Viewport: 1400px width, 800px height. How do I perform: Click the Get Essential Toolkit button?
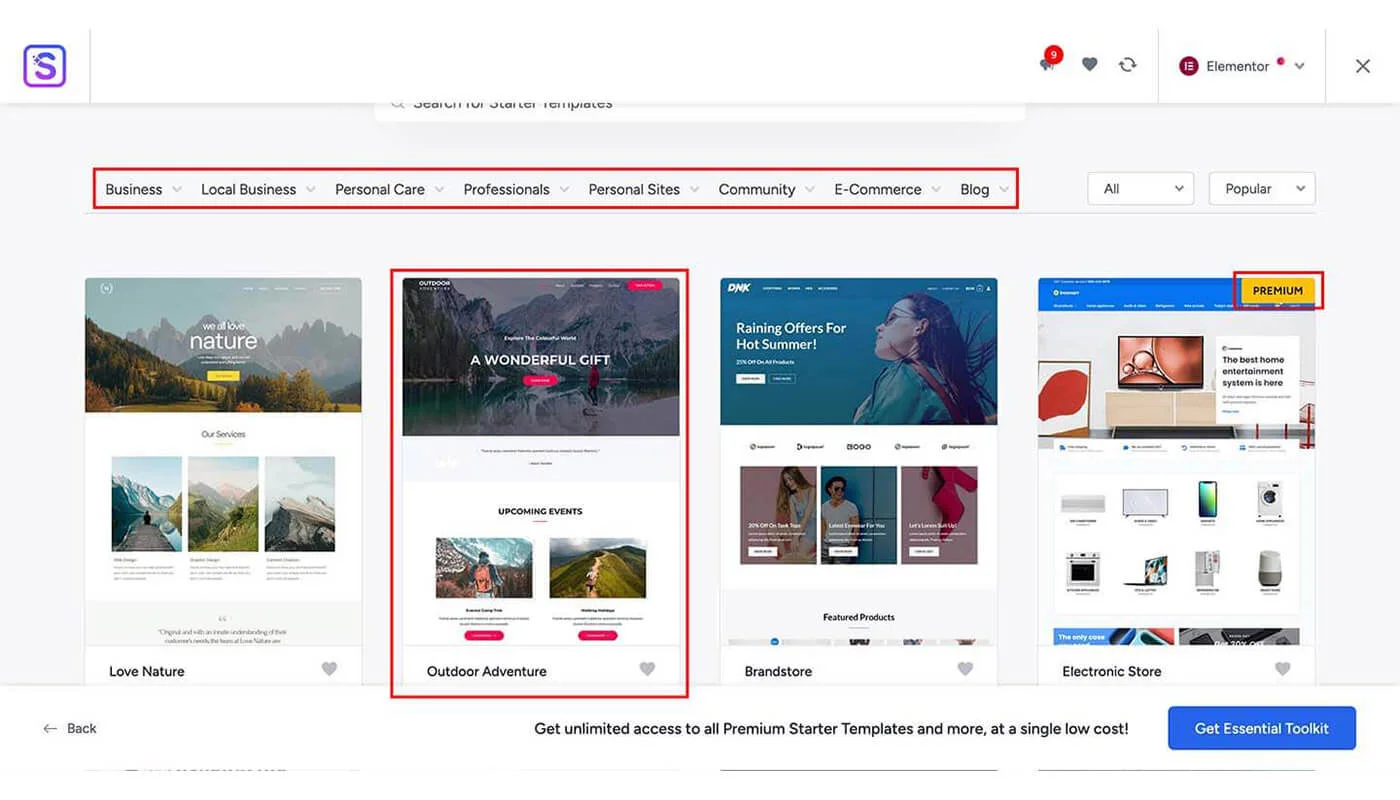coord(1261,728)
